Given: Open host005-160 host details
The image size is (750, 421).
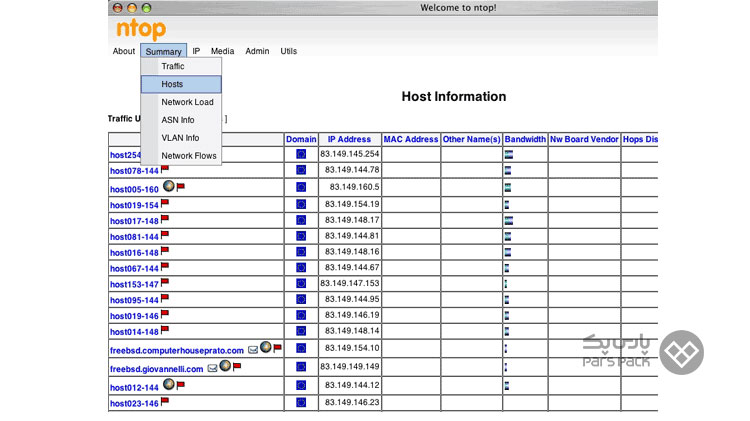Looking at the screenshot, I should (134, 189).
